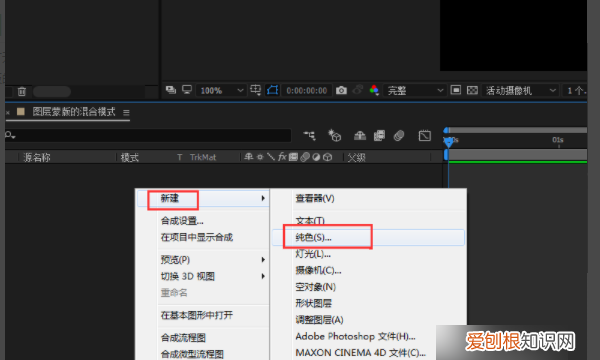This screenshot has height=360, width=600.
Task: Click the 01s mark on time ruler
Action: 558,140
